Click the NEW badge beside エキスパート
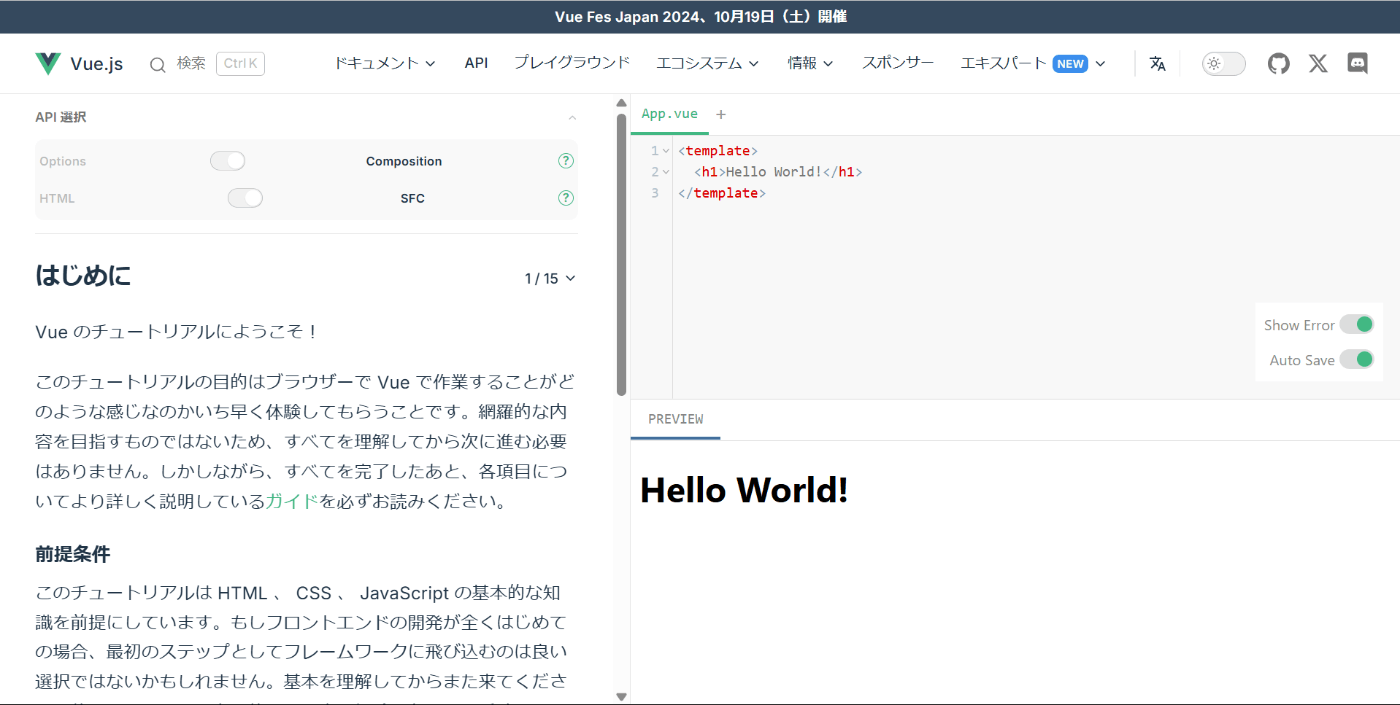Viewport: 1400px width, 705px height. [1070, 64]
